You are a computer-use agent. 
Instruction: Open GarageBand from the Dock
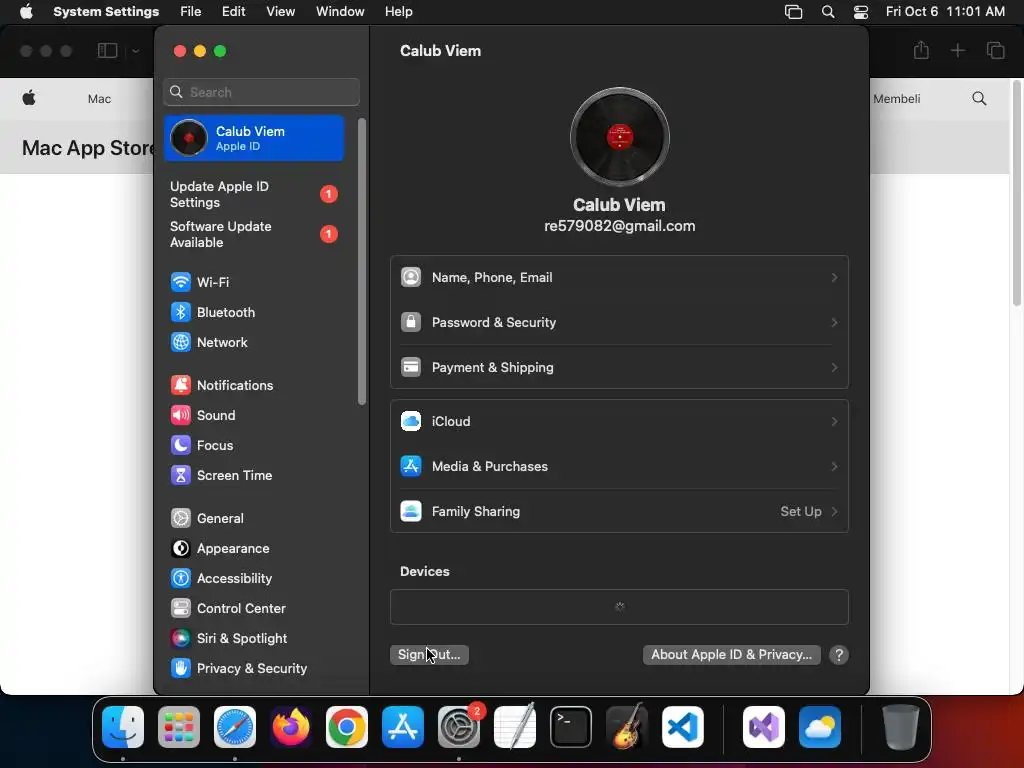tap(627, 727)
